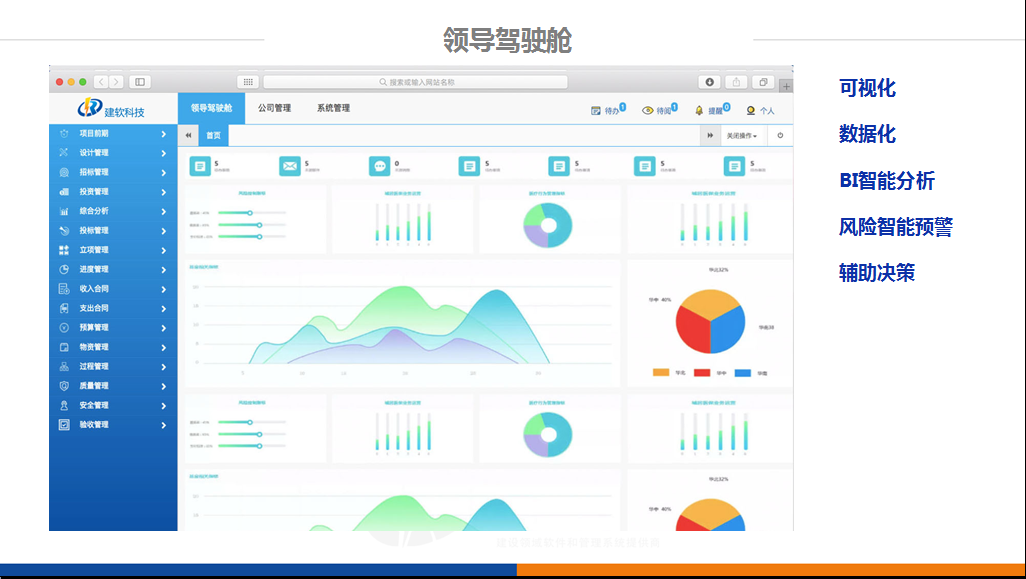Click the 投标管理 sidebar icon
Viewport: 1026px width, 579px height.
tap(64, 230)
